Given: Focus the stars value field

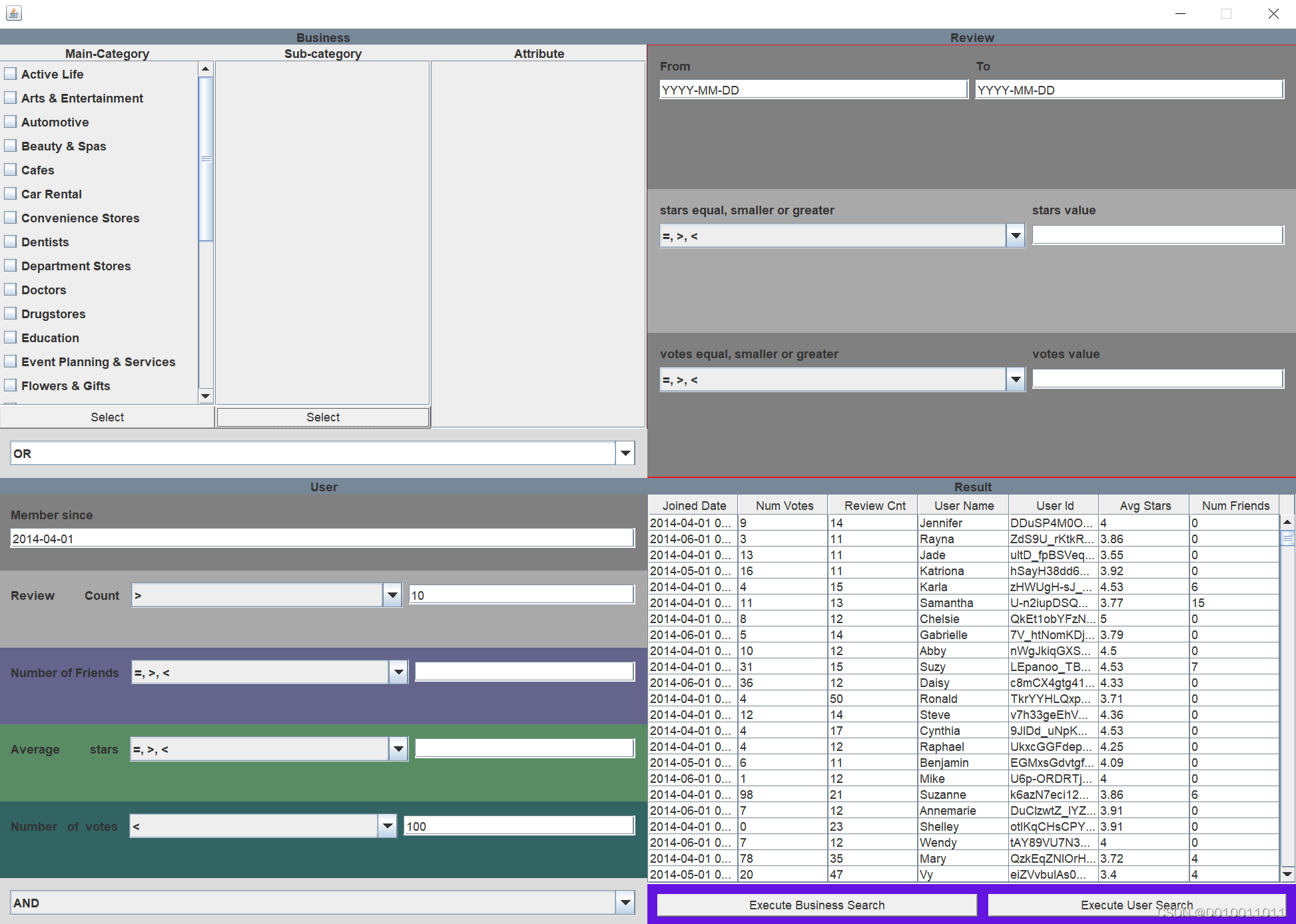Looking at the screenshot, I should click(1158, 235).
